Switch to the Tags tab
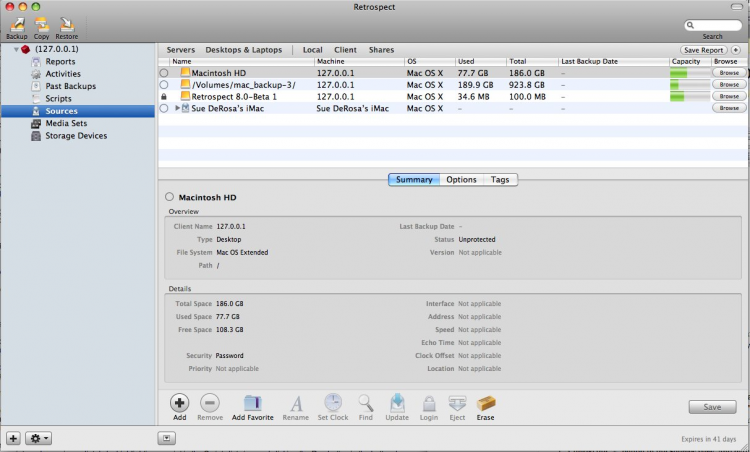The image size is (750, 452). pos(500,180)
